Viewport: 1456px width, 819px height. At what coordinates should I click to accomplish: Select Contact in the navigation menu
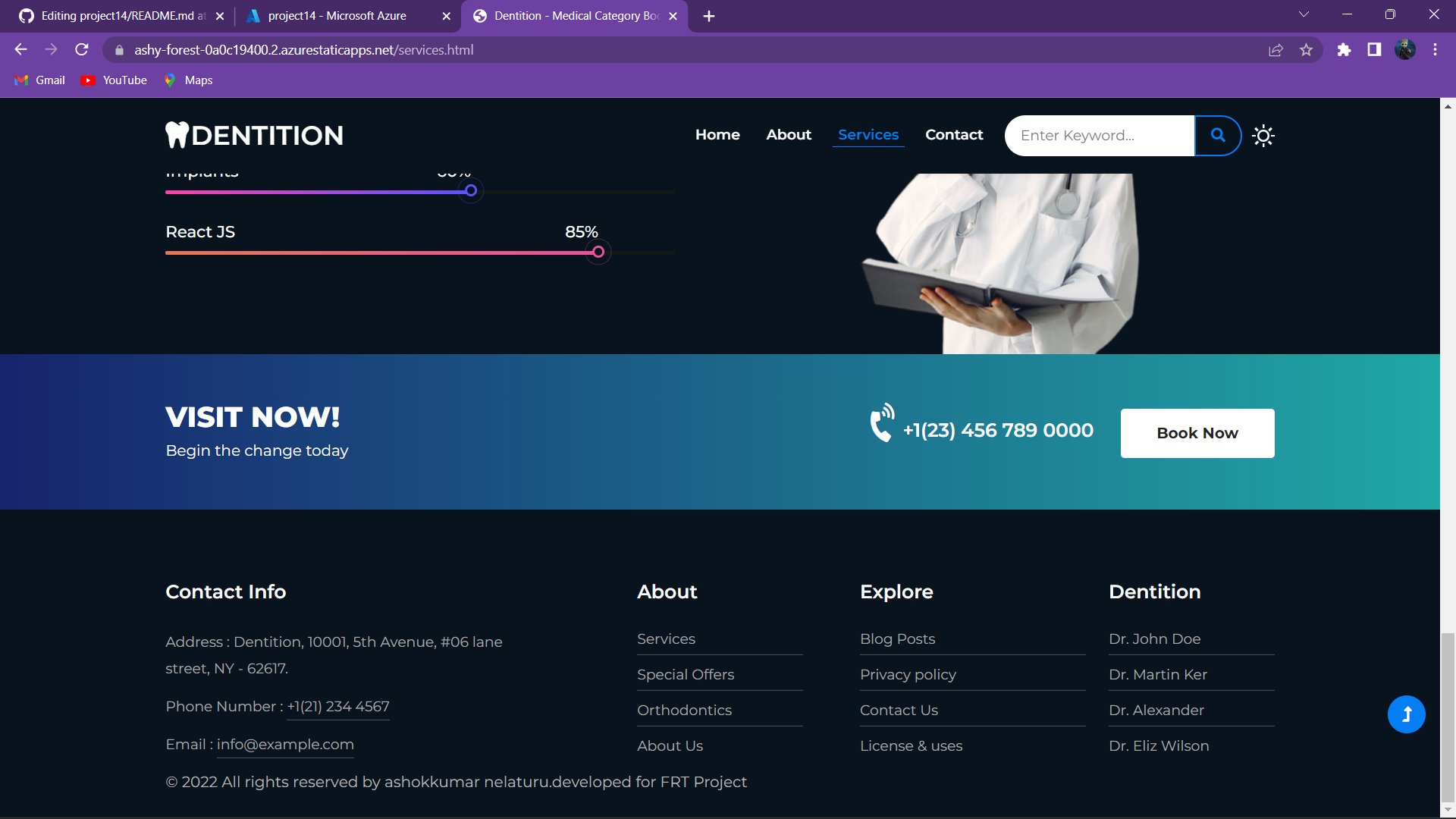coord(954,135)
